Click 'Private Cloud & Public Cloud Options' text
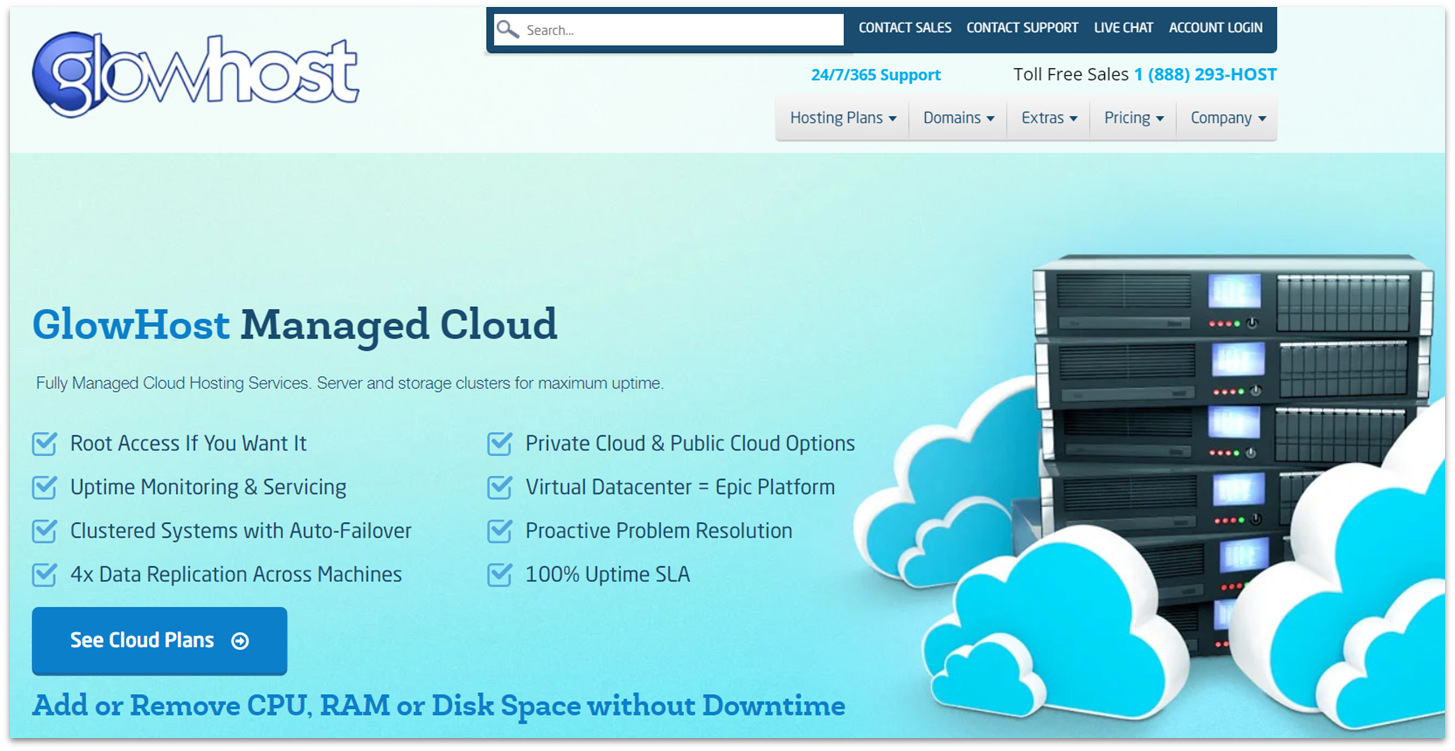 coord(690,443)
